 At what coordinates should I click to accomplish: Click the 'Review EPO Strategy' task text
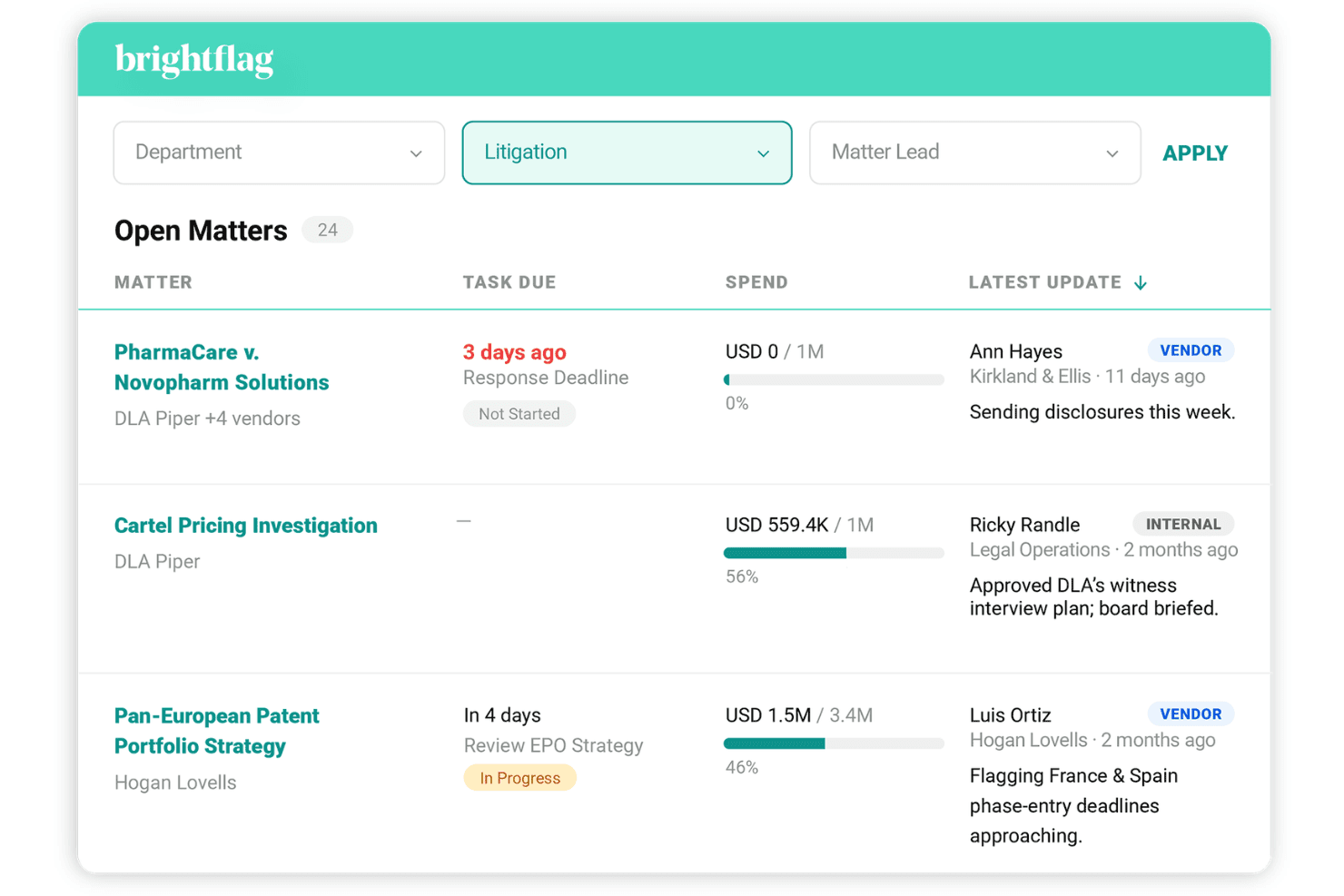[554, 745]
